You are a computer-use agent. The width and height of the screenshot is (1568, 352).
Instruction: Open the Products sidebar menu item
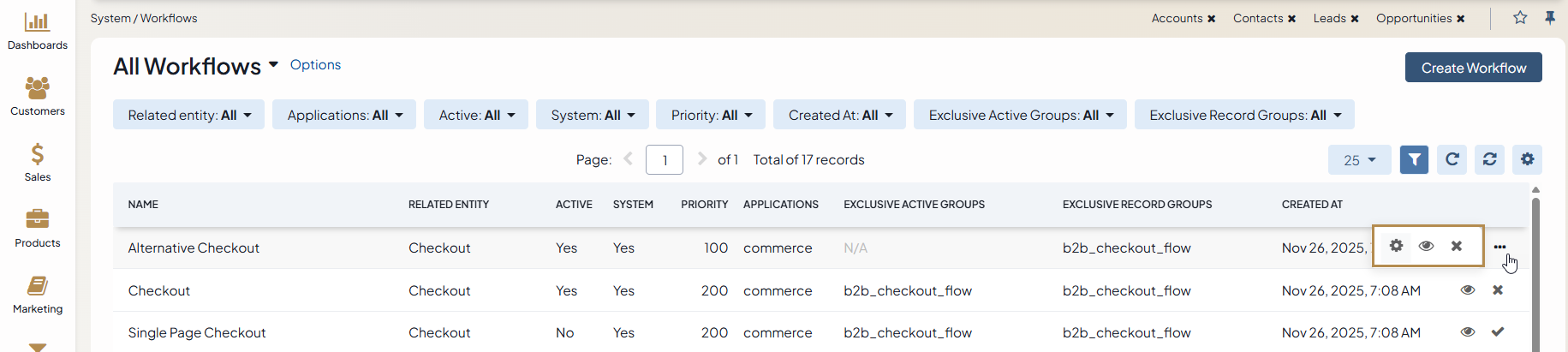pyautogui.click(x=37, y=229)
